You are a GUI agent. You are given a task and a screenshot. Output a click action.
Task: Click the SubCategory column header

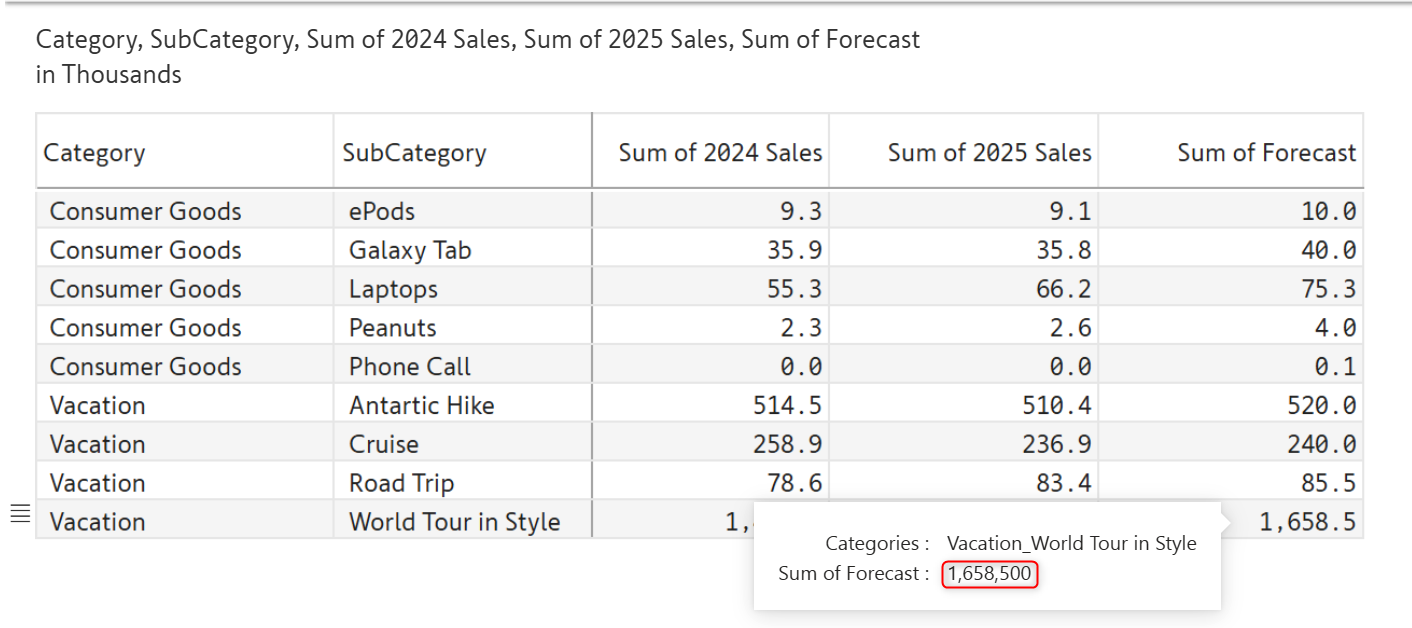[x=414, y=153]
